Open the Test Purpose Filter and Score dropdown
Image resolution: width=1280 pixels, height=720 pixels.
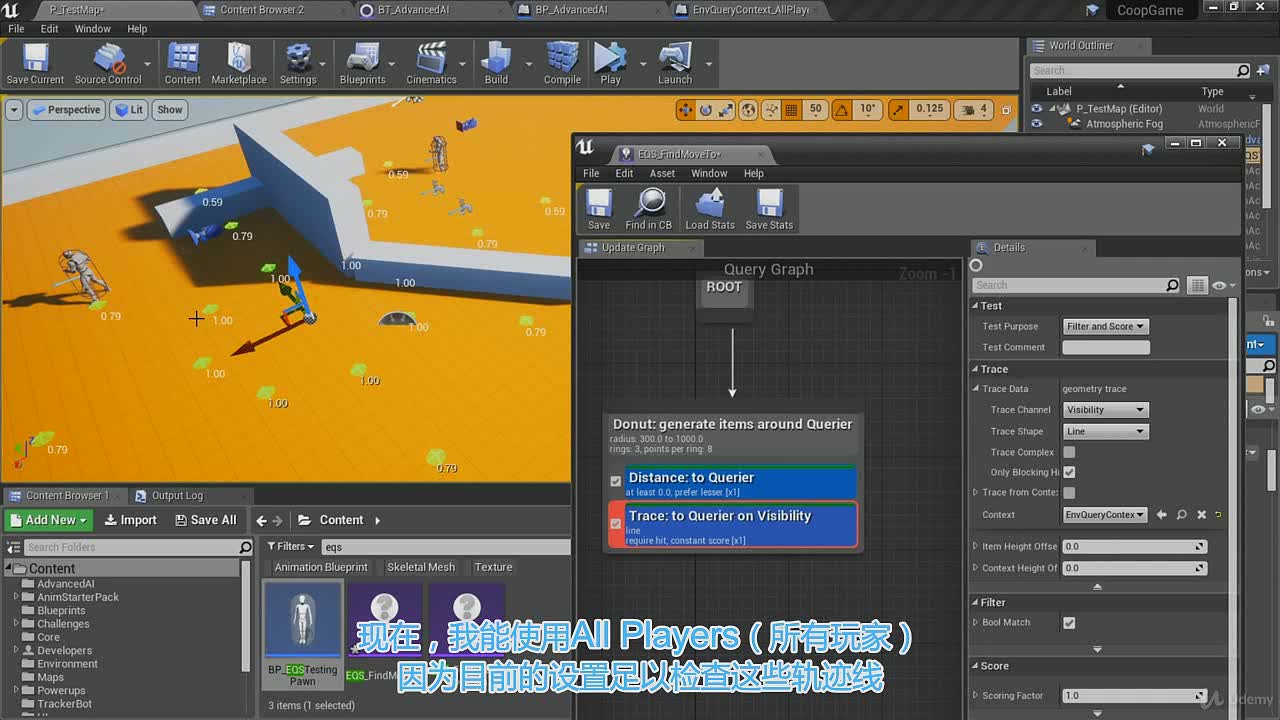(x=1105, y=326)
